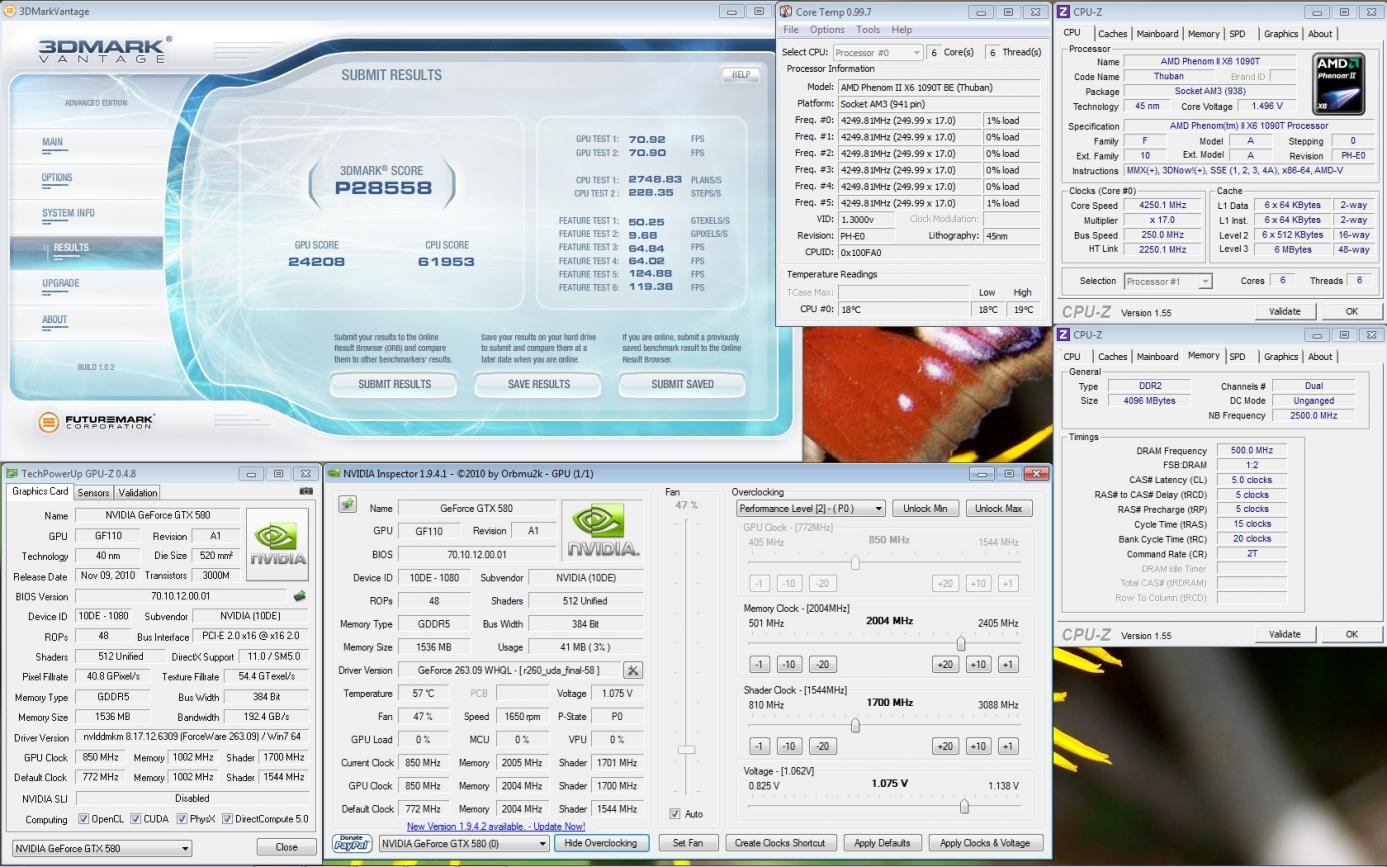
Task: Open the GPU-Z graphics card dropdown
Action: [101, 848]
